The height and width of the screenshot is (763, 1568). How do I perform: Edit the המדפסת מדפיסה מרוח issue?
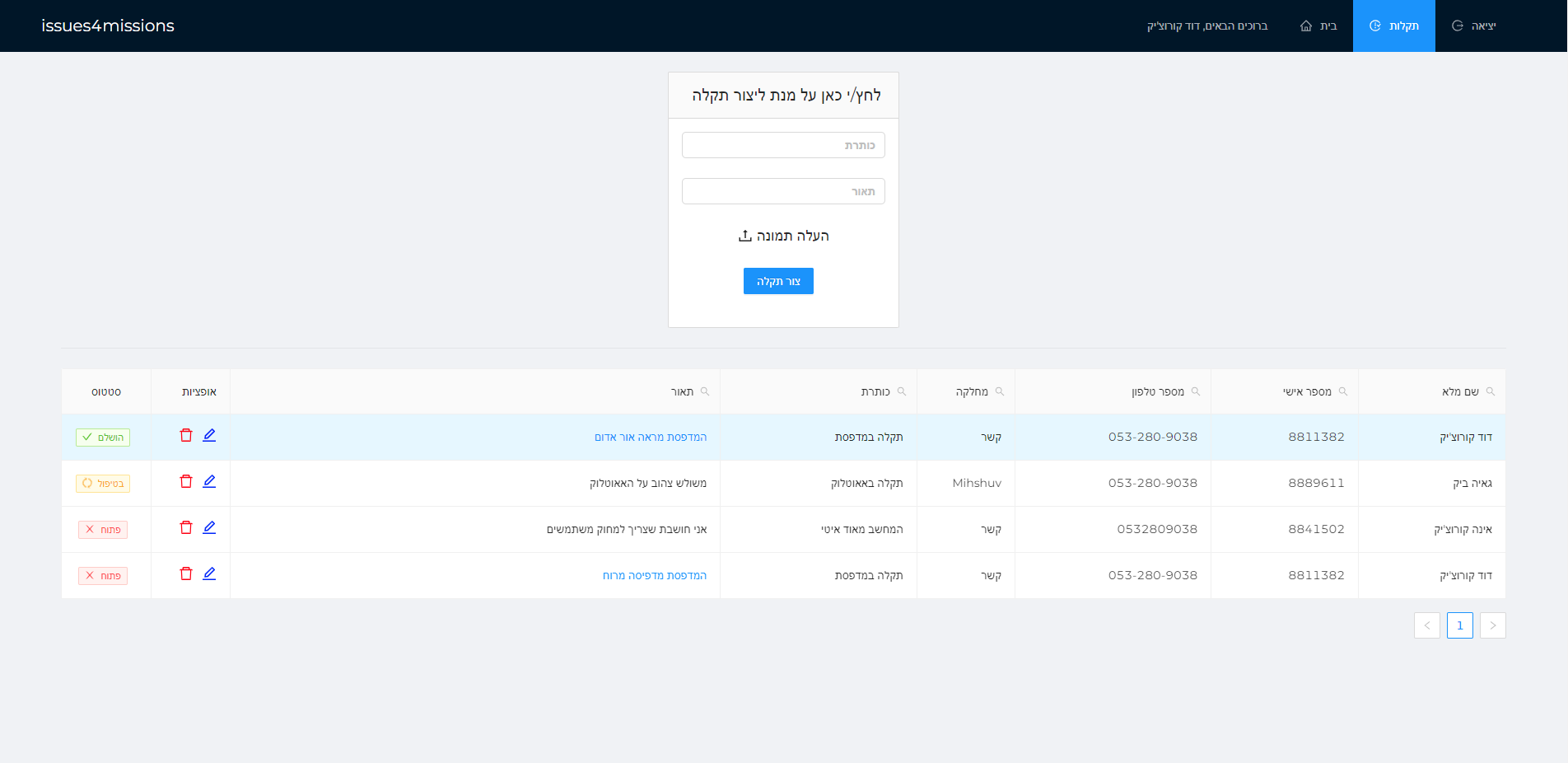point(209,573)
